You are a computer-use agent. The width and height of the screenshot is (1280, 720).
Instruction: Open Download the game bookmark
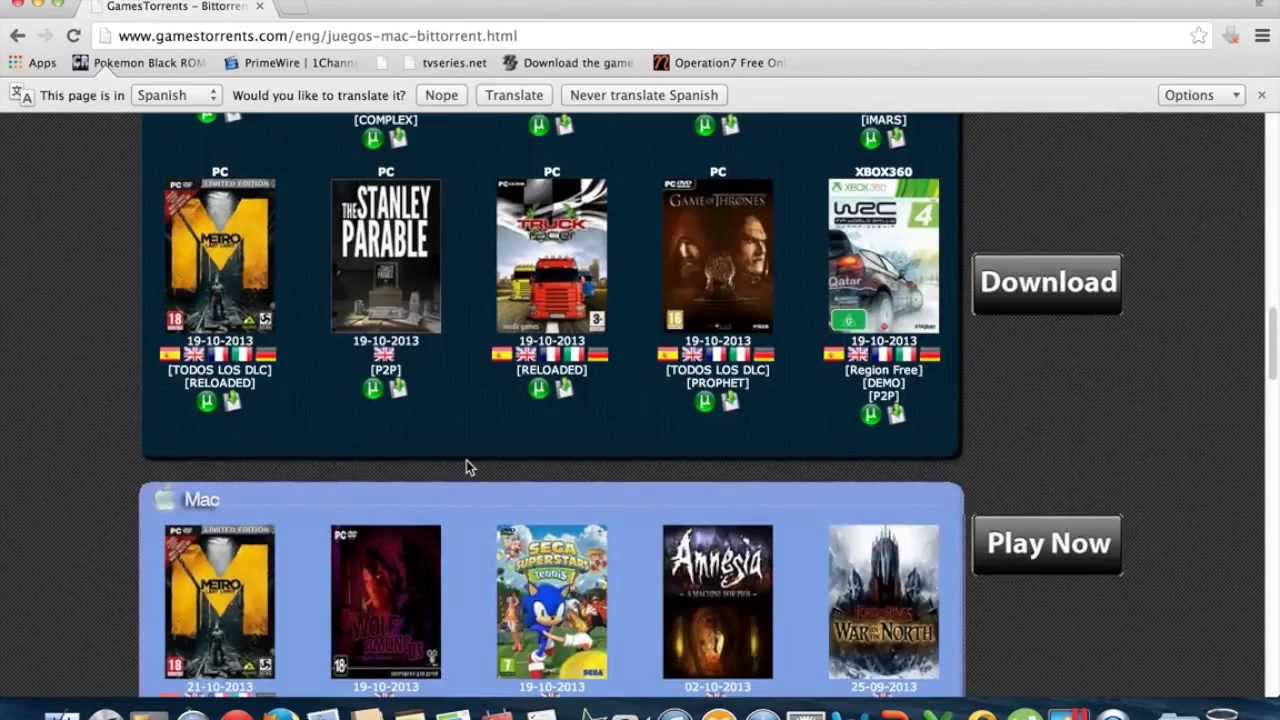click(568, 63)
